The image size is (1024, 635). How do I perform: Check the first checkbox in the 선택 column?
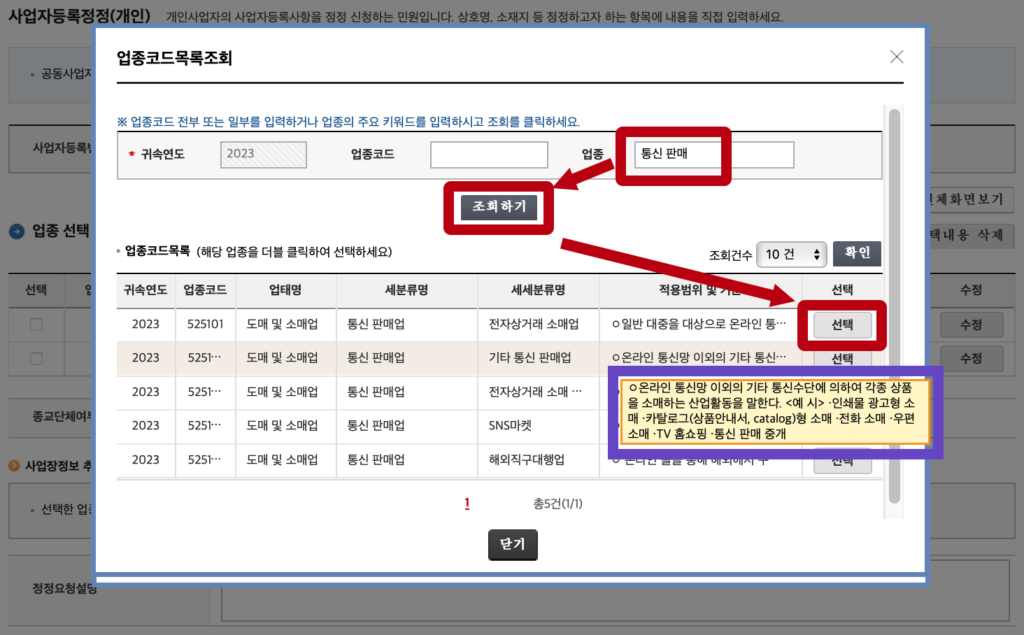point(36,325)
